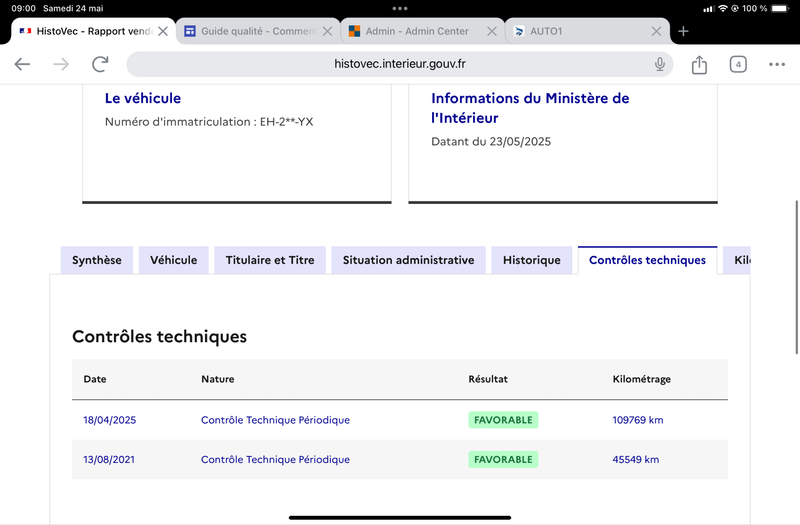800x525 pixels.
Task: Close the AUTO1 tab
Action: [657, 31]
